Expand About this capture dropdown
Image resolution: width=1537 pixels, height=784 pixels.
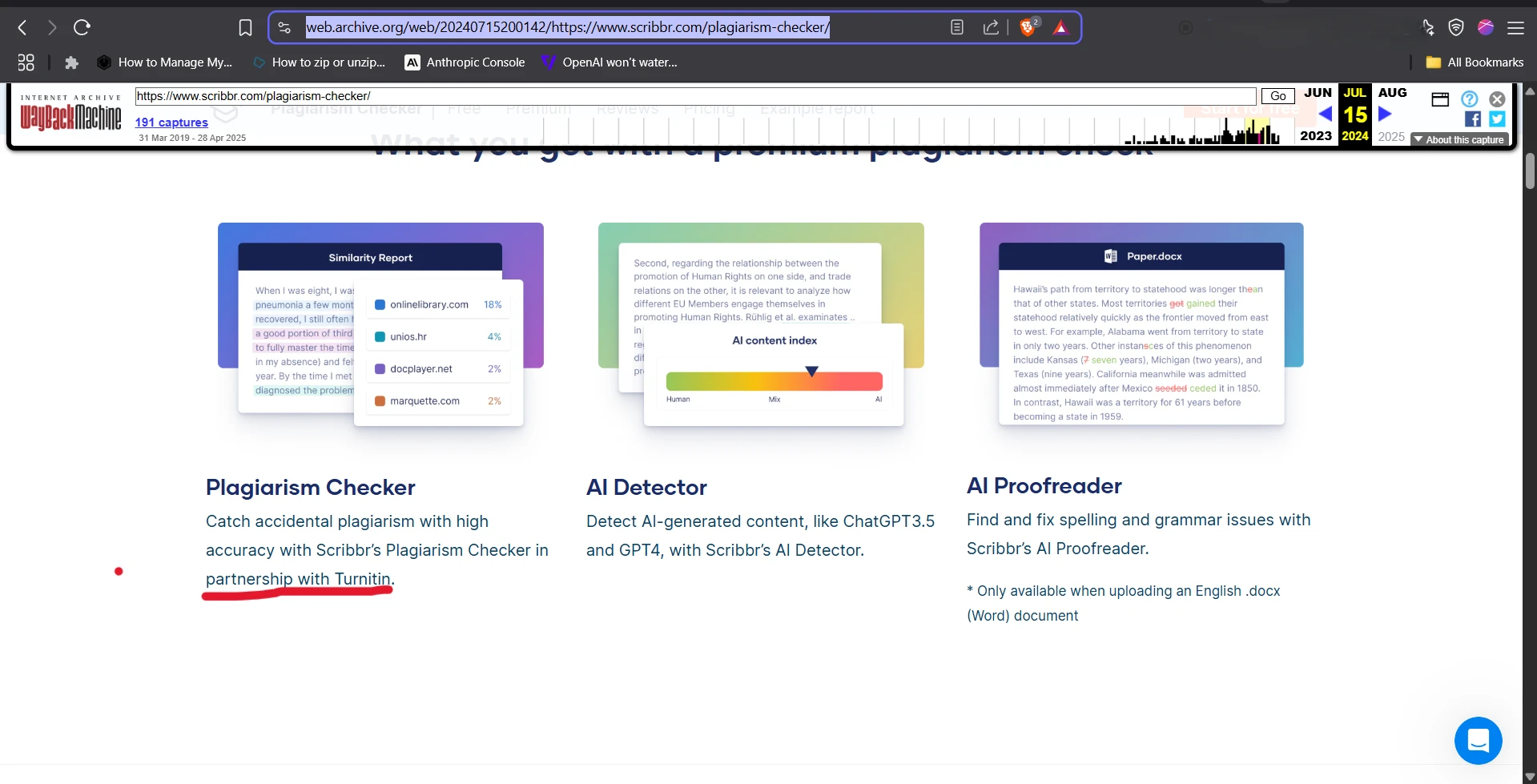tap(1459, 140)
